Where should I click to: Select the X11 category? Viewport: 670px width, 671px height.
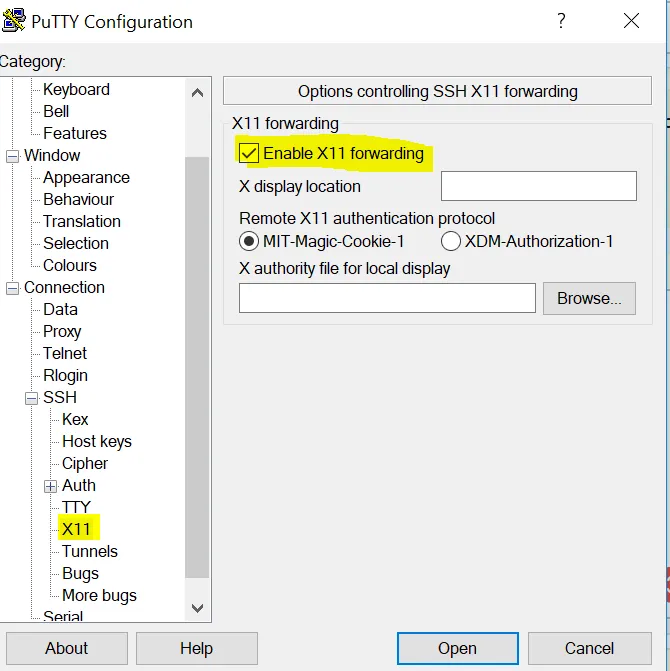click(76, 529)
